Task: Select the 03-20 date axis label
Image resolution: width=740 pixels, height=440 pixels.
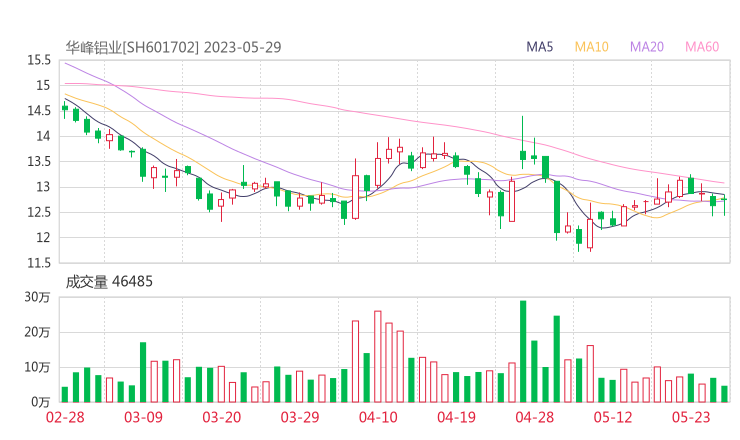Action: 221,418
